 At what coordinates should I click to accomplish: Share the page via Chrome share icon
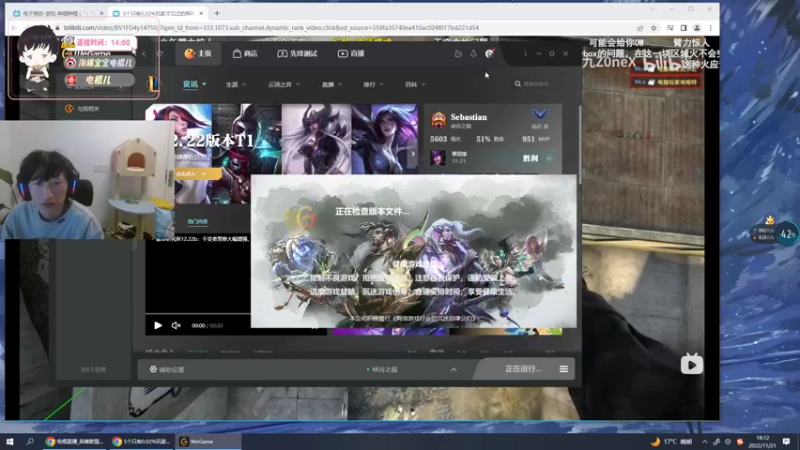pos(640,28)
